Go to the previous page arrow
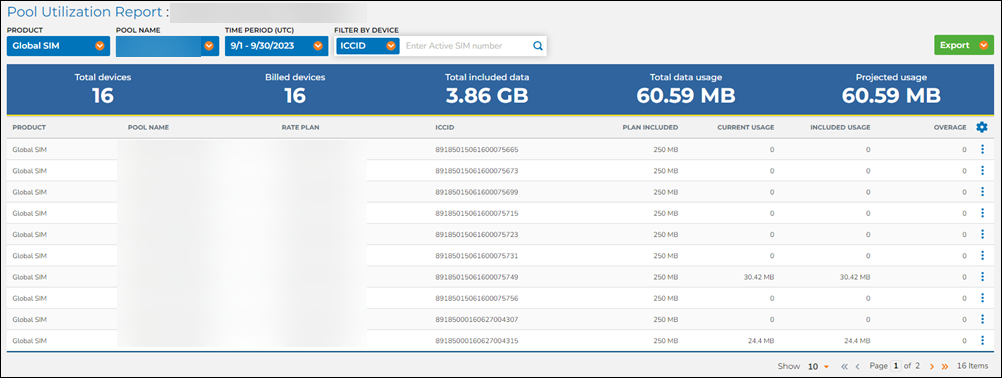The width and height of the screenshot is (1002, 378). pyautogui.click(x=858, y=367)
